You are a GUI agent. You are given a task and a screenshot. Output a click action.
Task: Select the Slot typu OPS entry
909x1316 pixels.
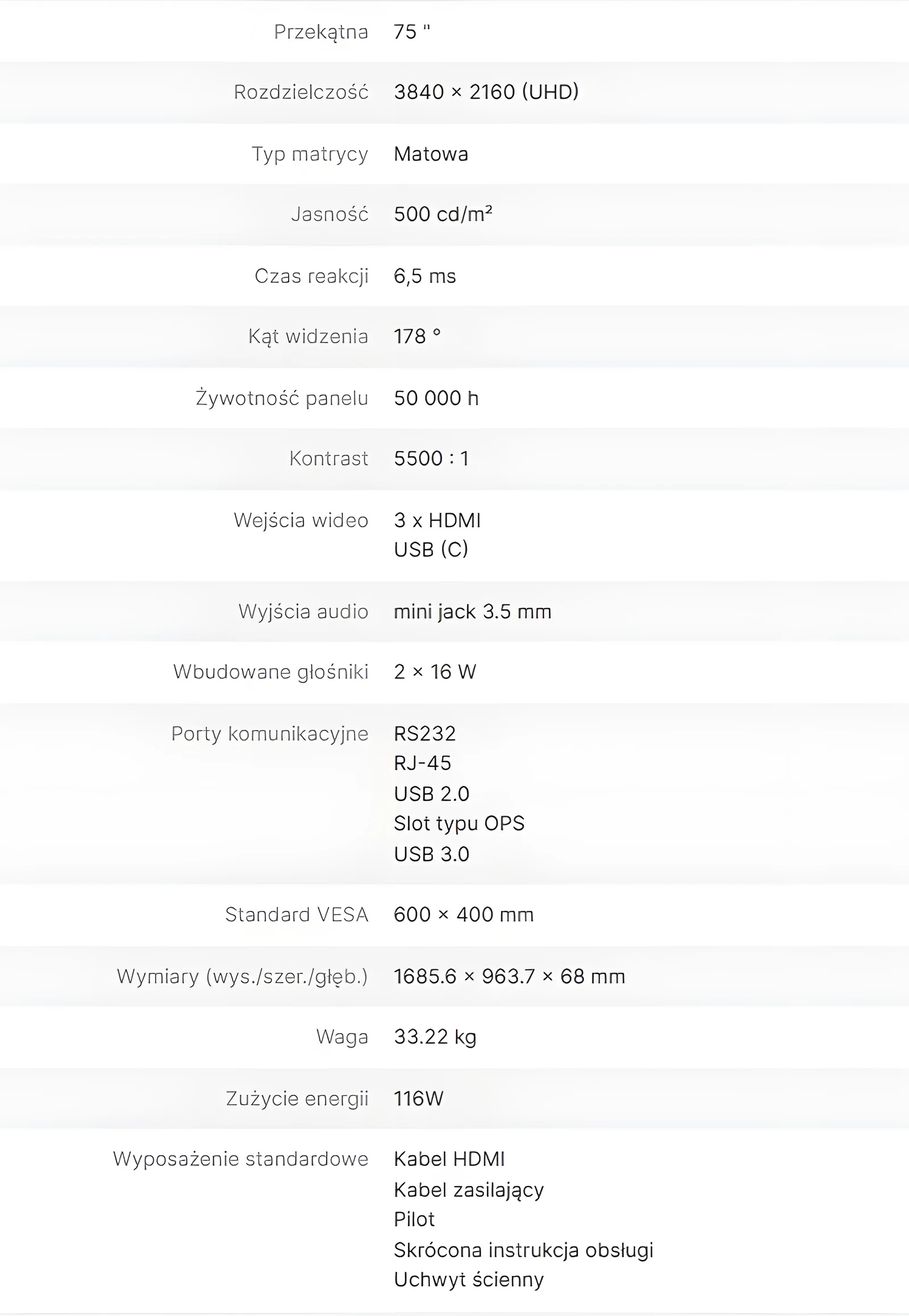(x=459, y=824)
